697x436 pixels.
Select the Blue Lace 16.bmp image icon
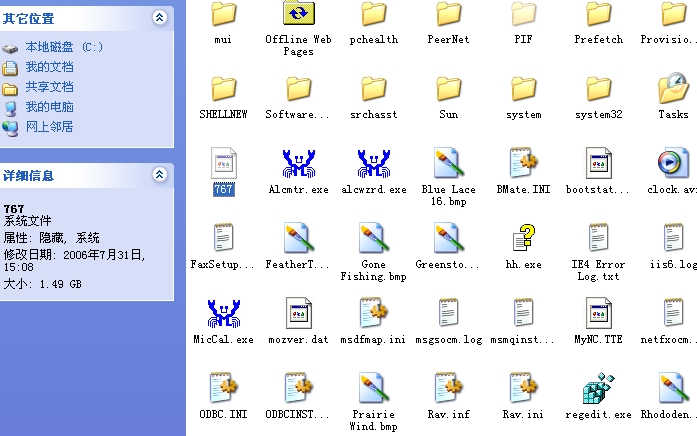448,164
